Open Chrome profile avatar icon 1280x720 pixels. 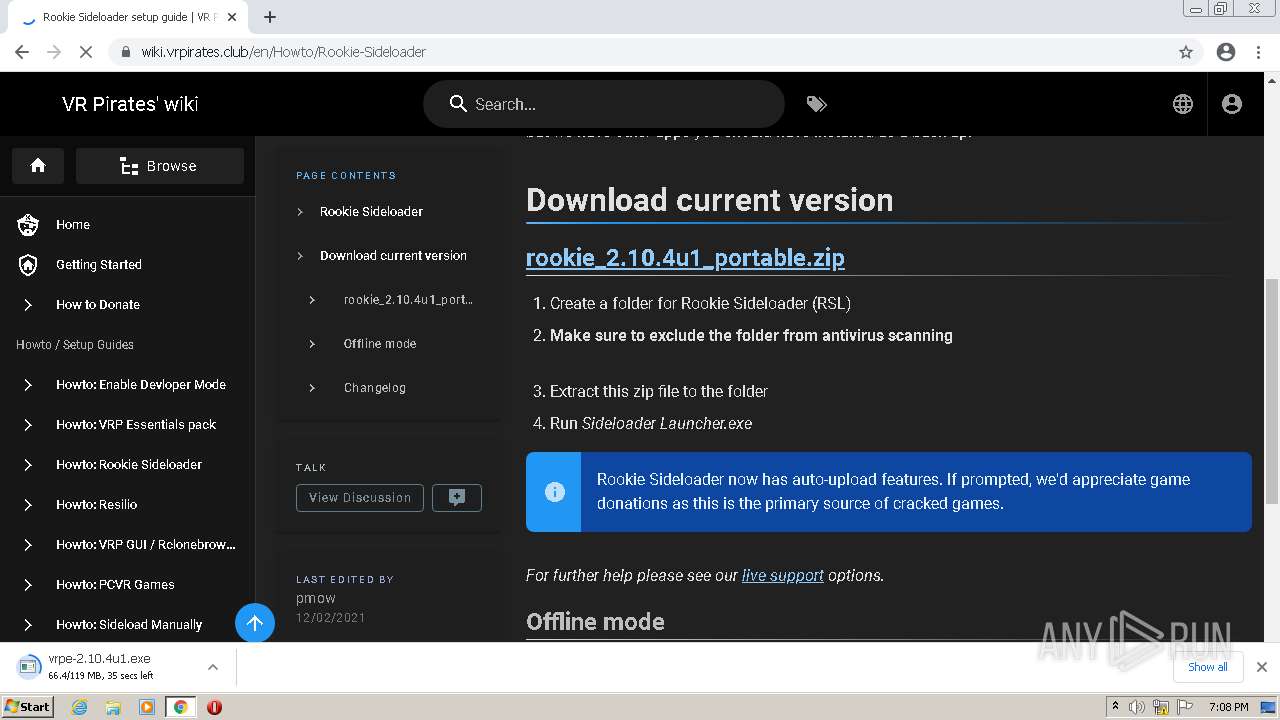pos(1226,52)
